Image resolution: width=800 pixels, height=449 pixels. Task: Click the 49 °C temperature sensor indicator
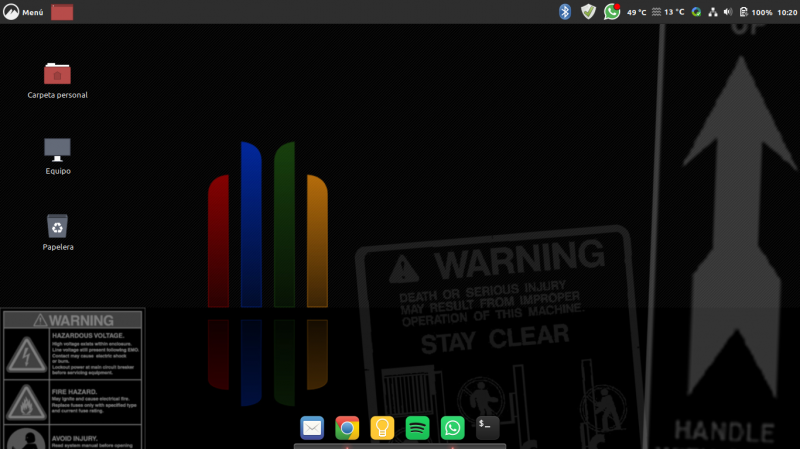point(636,12)
